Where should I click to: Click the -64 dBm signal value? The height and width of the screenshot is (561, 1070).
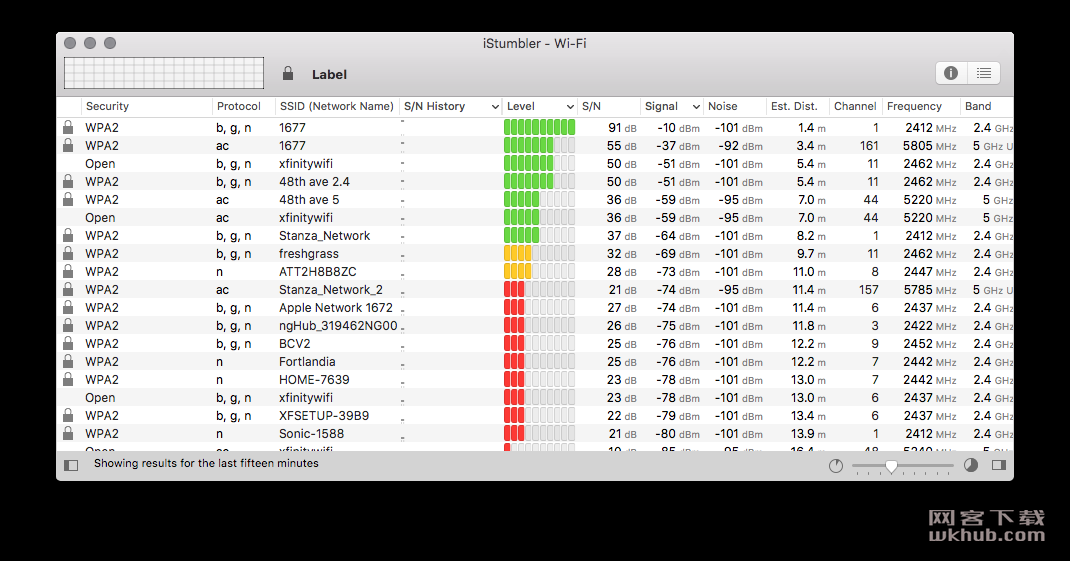coord(678,235)
